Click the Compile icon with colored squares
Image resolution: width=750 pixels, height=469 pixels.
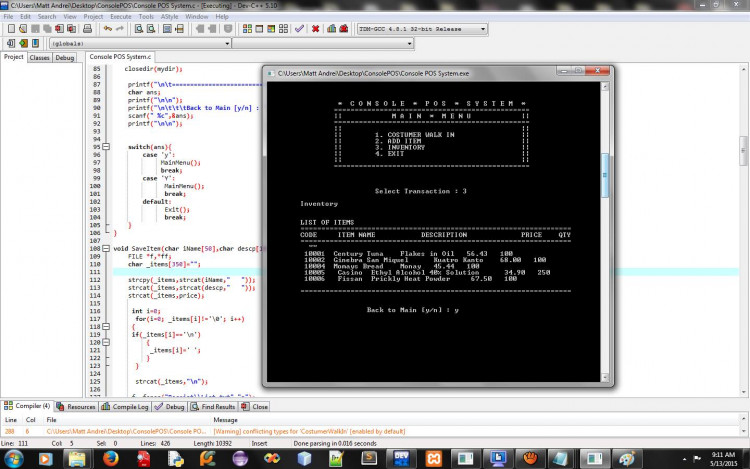(247, 29)
